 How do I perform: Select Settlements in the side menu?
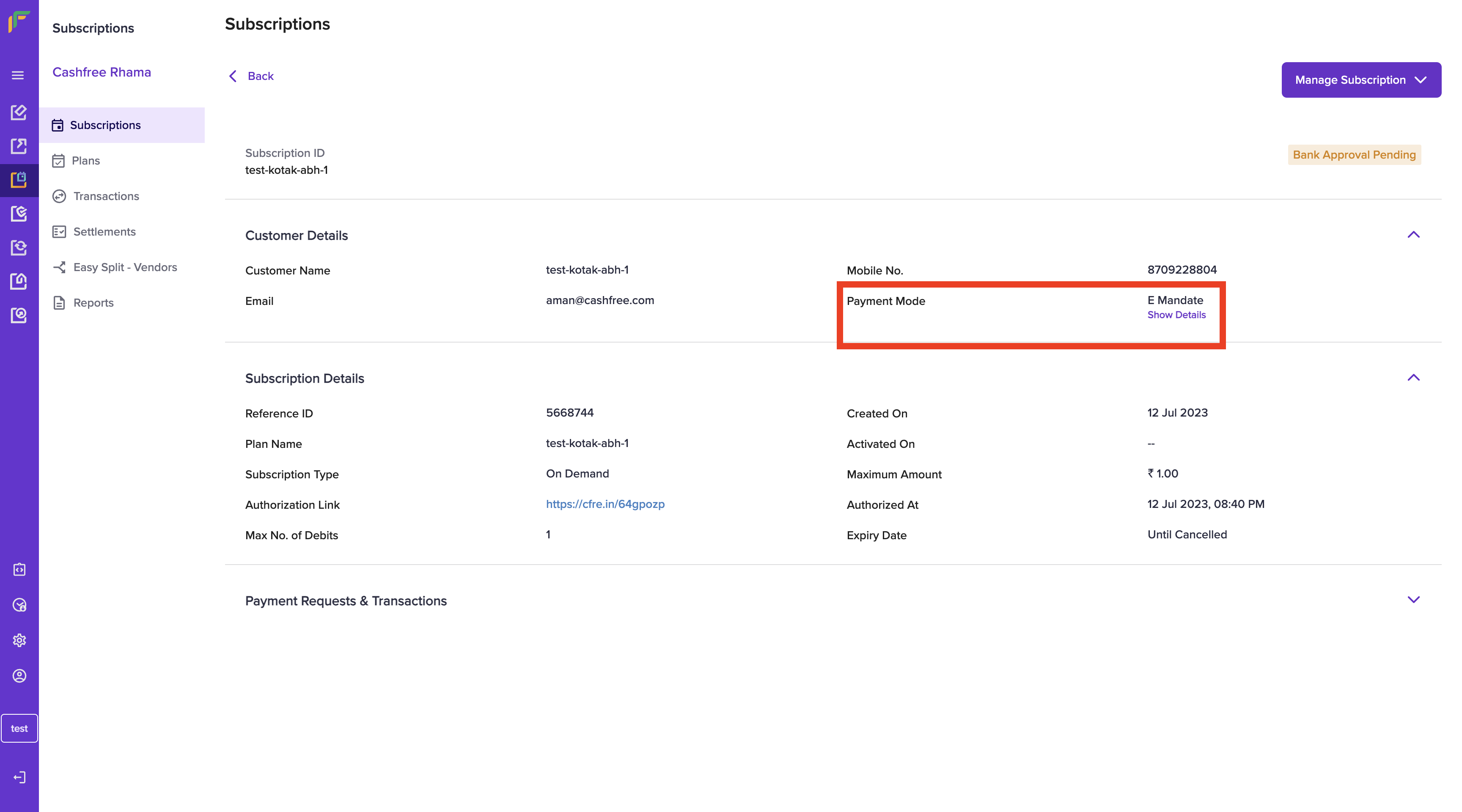(x=104, y=231)
